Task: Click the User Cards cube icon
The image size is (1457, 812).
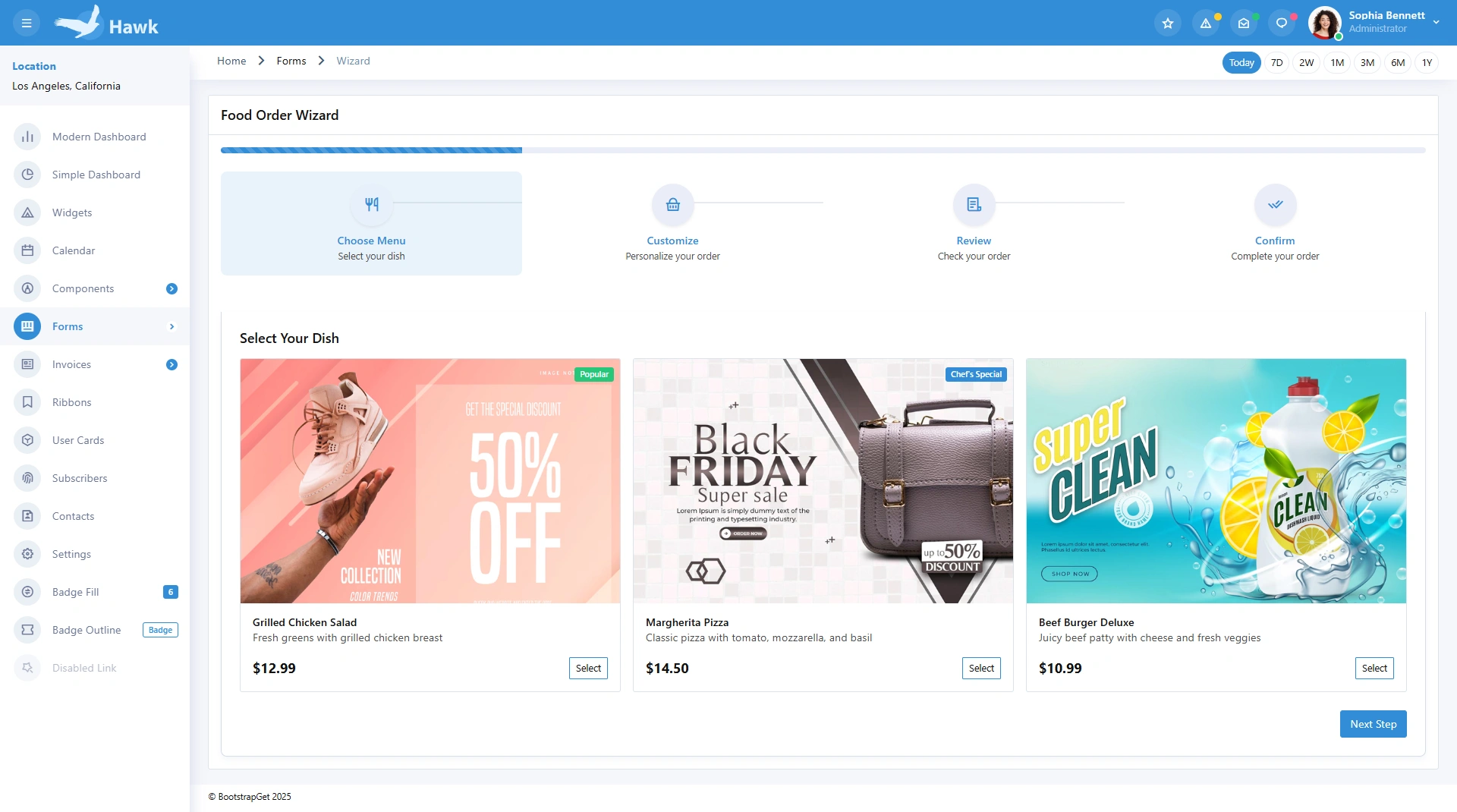Action: tap(27, 440)
